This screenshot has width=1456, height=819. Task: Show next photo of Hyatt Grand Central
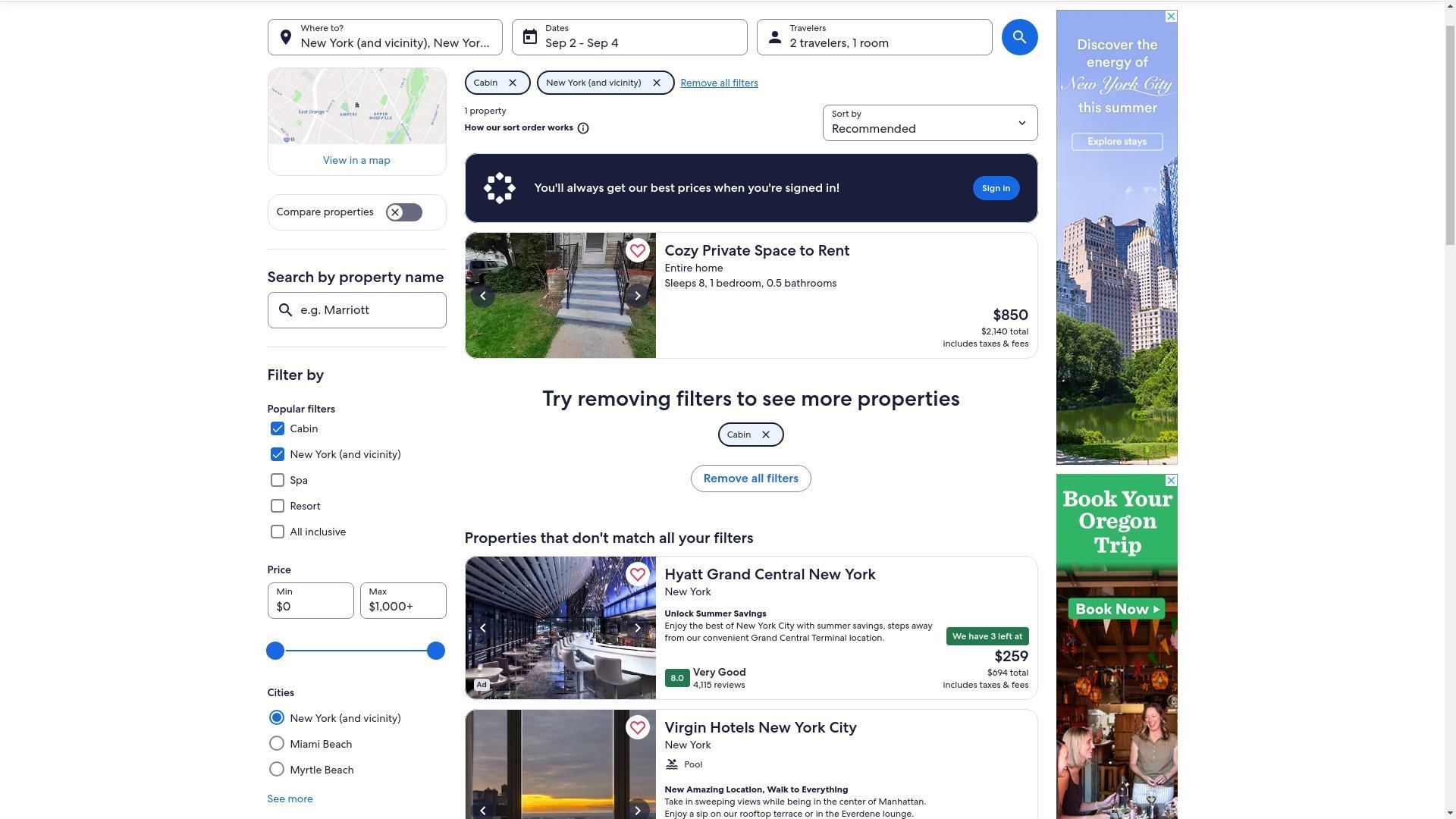pyautogui.click(x=638, y=628)
